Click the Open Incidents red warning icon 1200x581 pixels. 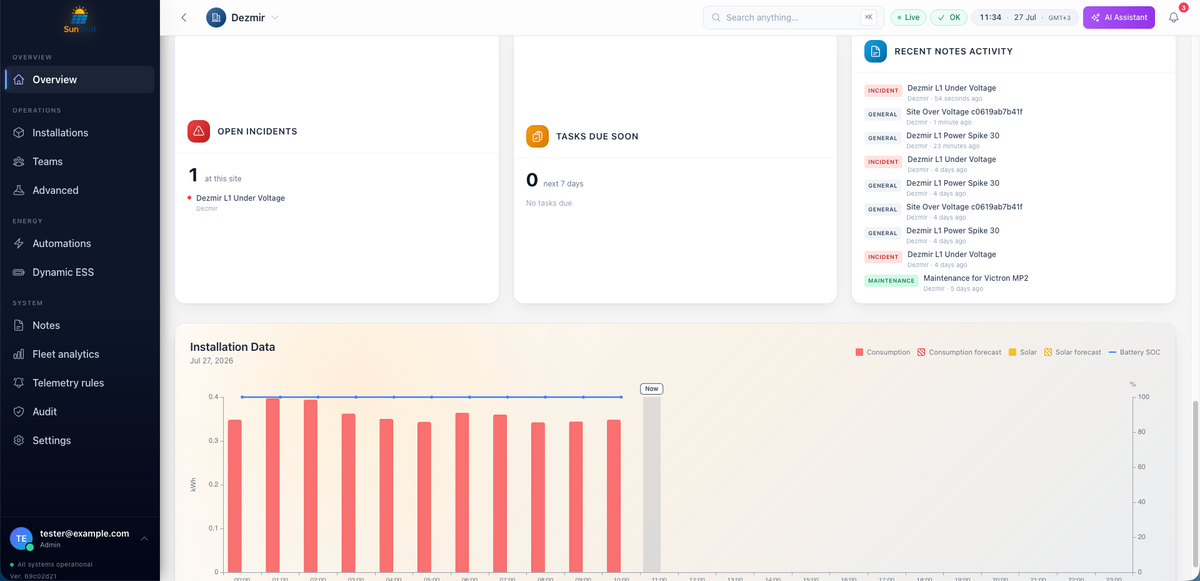coord(198,131)
